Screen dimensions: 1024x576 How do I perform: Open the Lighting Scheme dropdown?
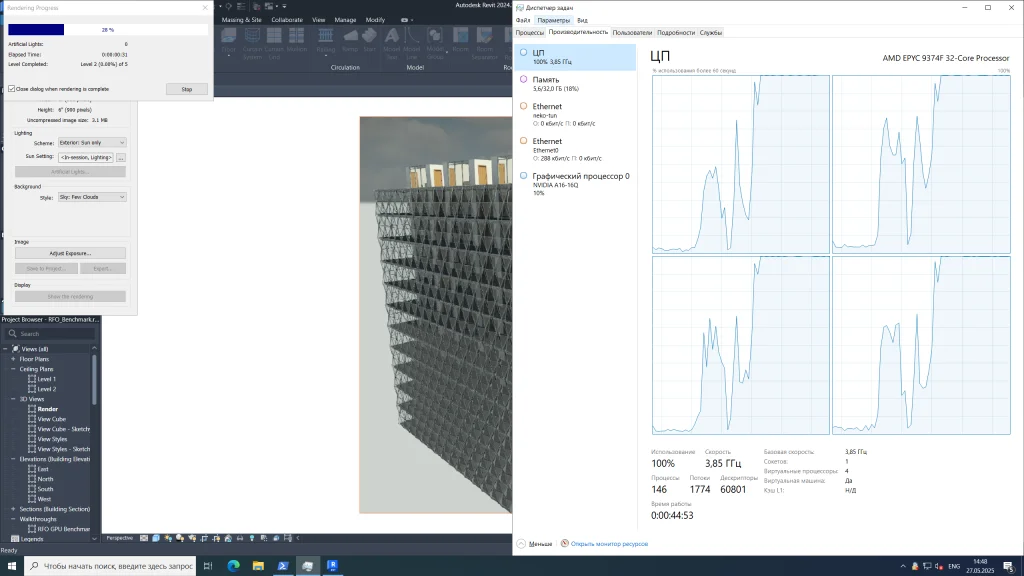tap(92, 143)
